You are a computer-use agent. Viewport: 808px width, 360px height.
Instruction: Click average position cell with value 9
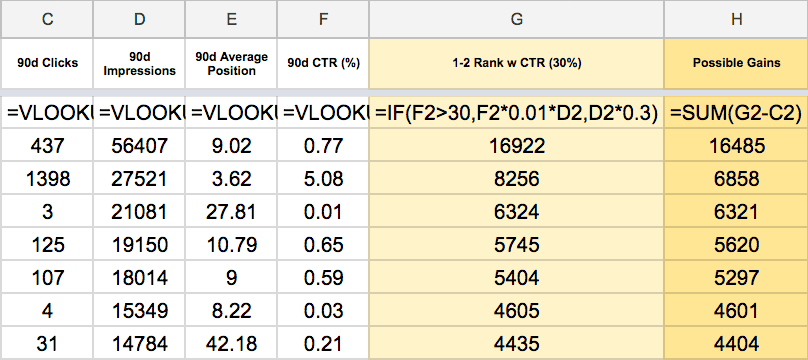click(x=231, y=277)
